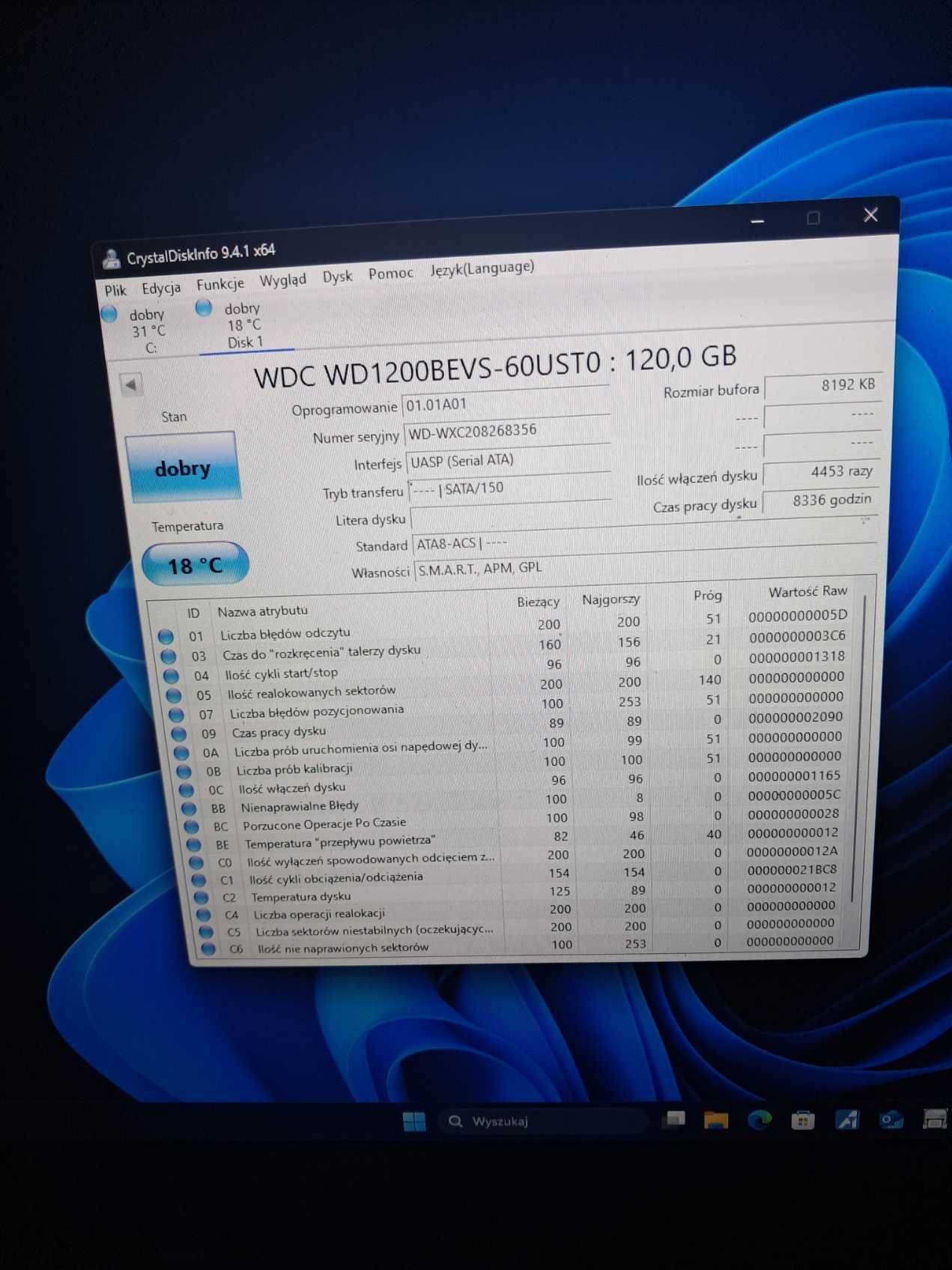Click the Wyszukaj taskbar search box
Screen dimensions: 952x1270
click(x=543, y=1121)
